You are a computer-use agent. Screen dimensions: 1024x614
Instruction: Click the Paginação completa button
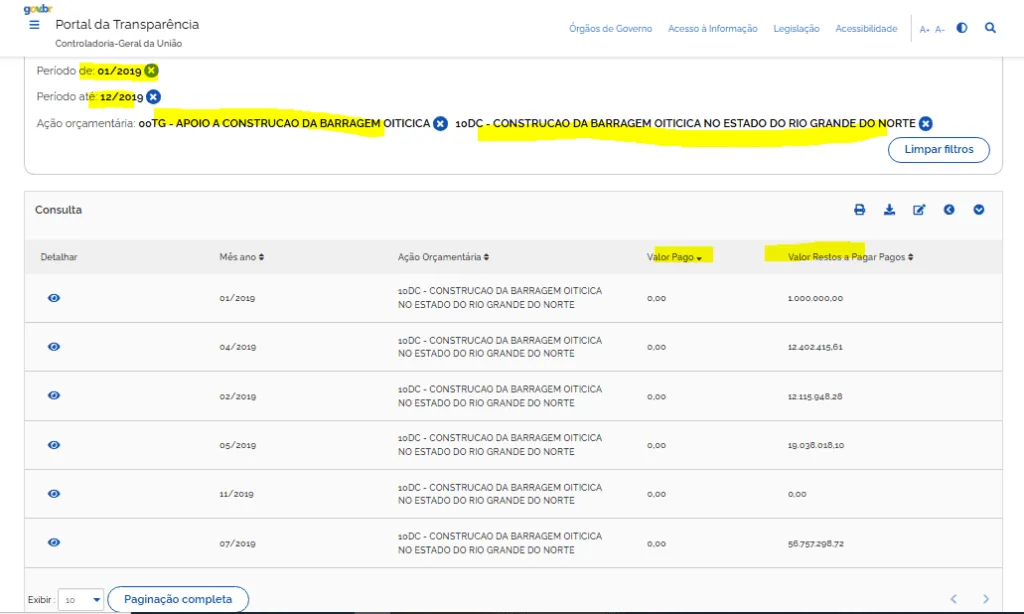[x=178, y=600]
